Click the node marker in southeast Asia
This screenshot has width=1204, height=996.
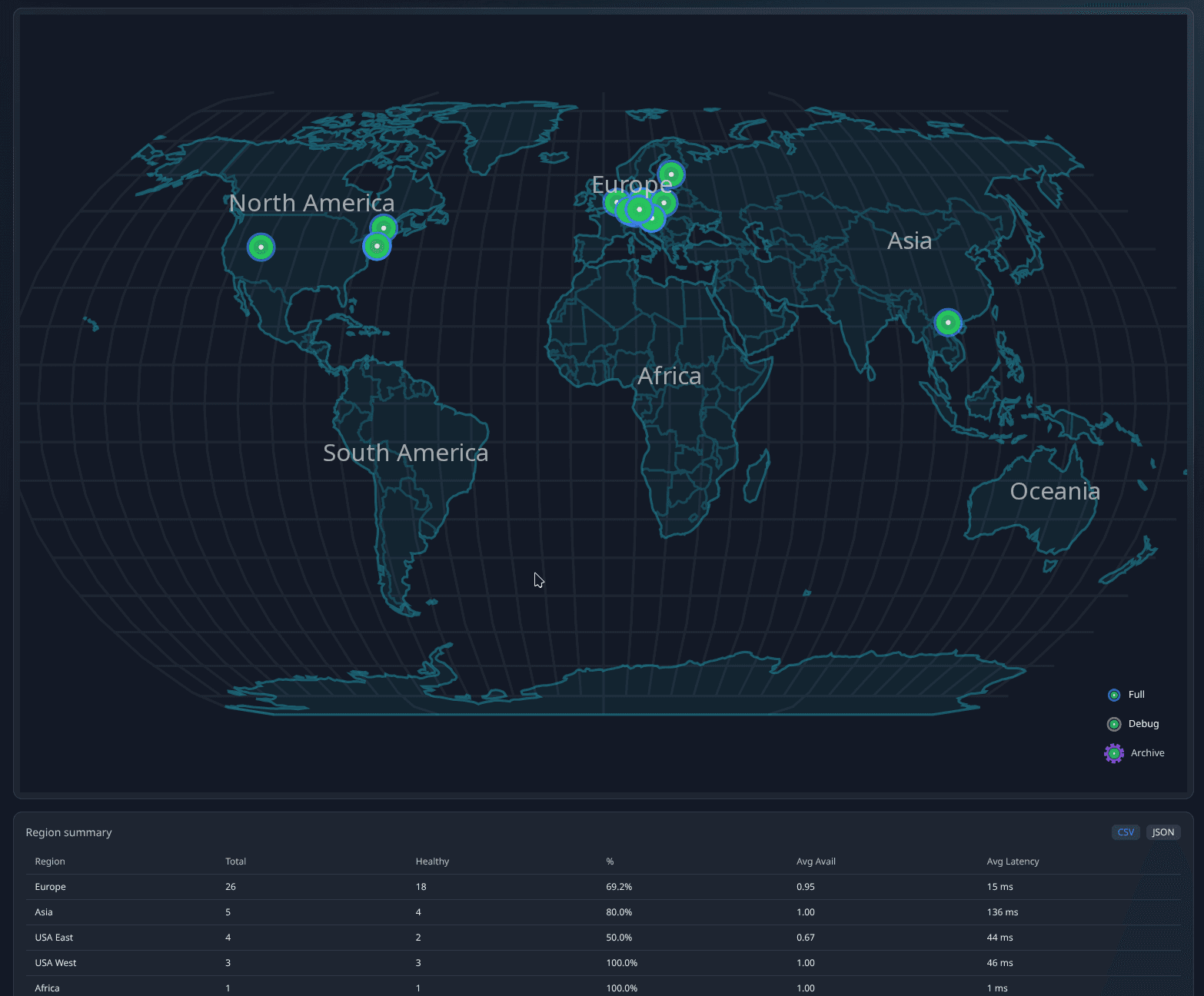[x=948, y=323]
